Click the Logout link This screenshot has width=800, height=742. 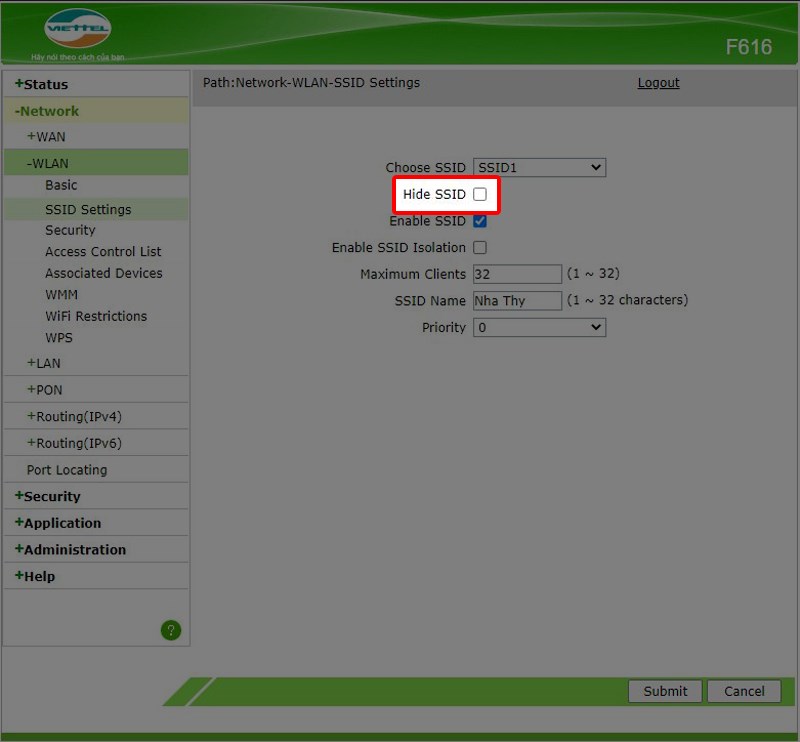(658, 83)
